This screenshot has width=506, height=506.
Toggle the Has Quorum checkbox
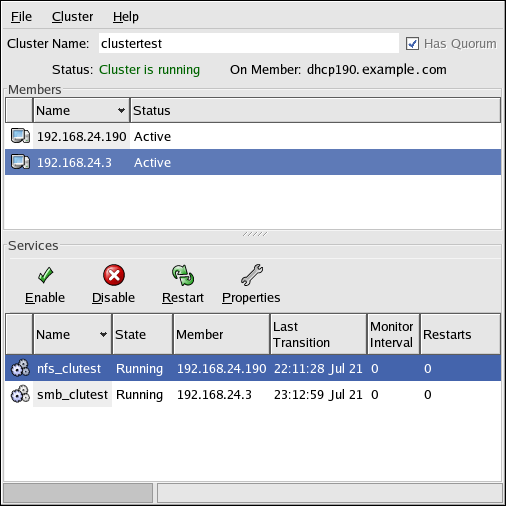coord(412,44)
